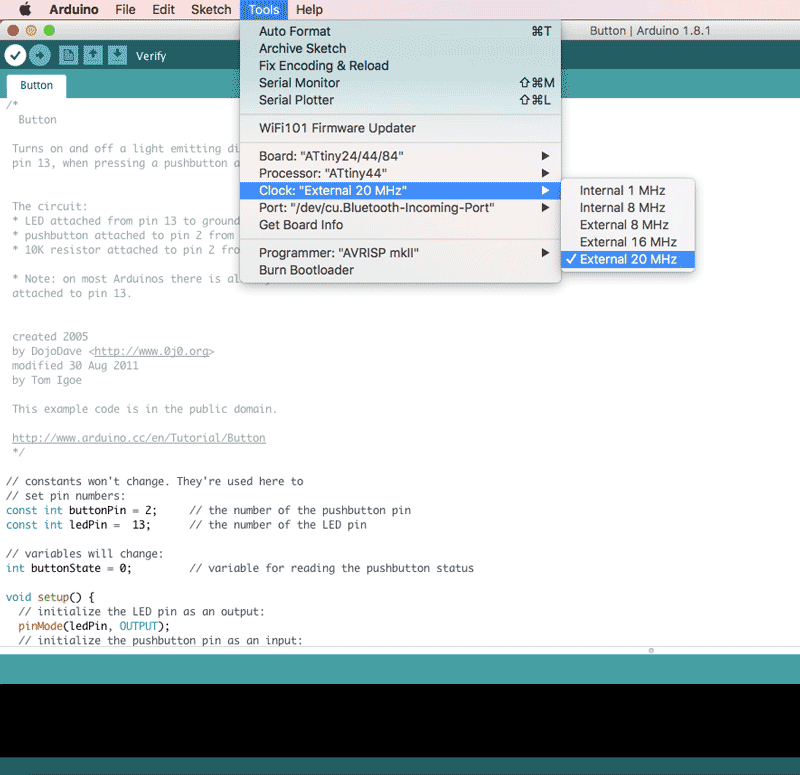The image size is (800, 775).
Task: Choose Archive Sketch menu entry
Action: [401, 48]
